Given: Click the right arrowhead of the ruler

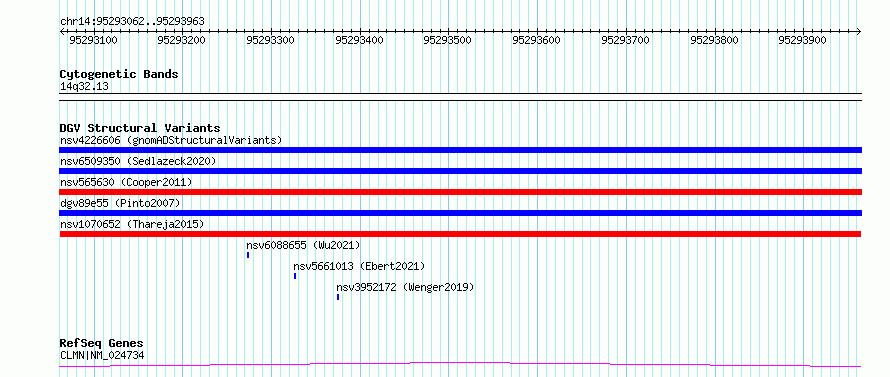Looking at the screenshot, I should (859, 31).
